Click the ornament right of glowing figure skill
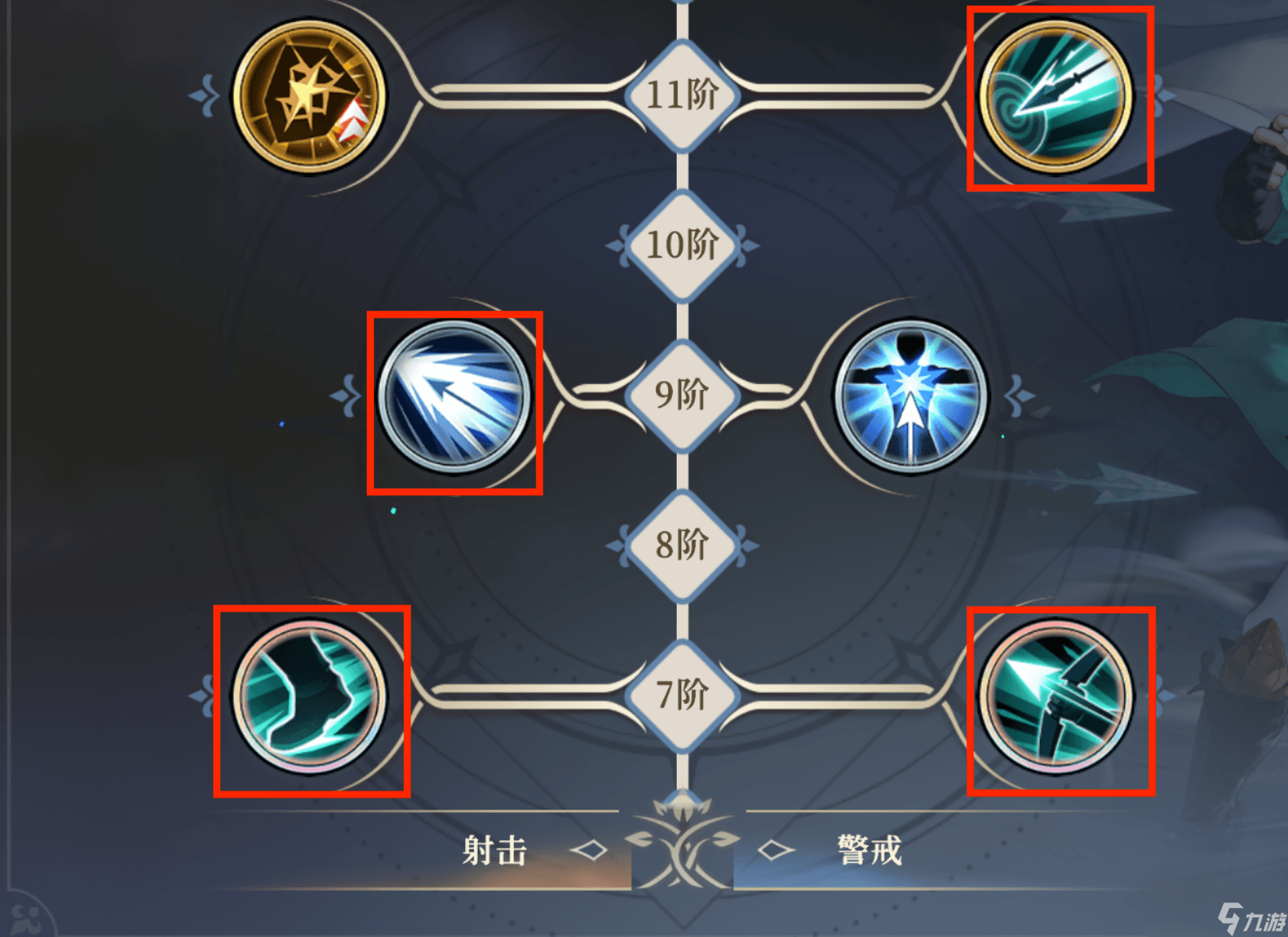 pos(1019,396)
